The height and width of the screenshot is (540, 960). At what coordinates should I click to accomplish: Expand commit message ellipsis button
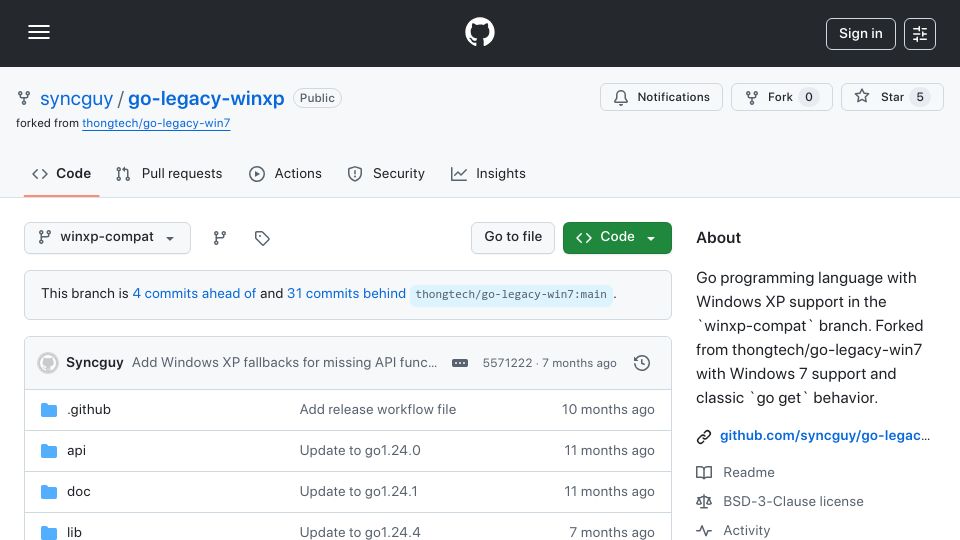tap(460, 363)
